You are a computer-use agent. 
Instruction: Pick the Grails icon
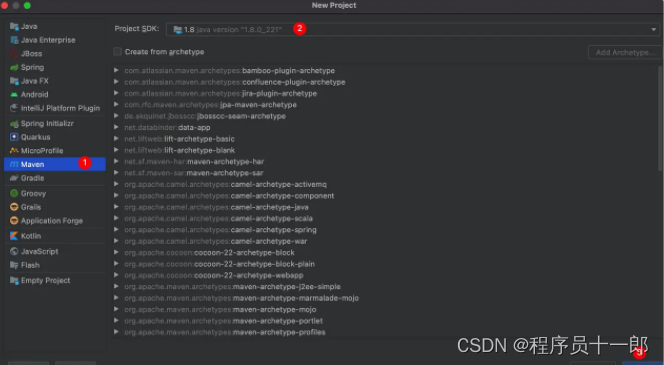coord(14,207)
